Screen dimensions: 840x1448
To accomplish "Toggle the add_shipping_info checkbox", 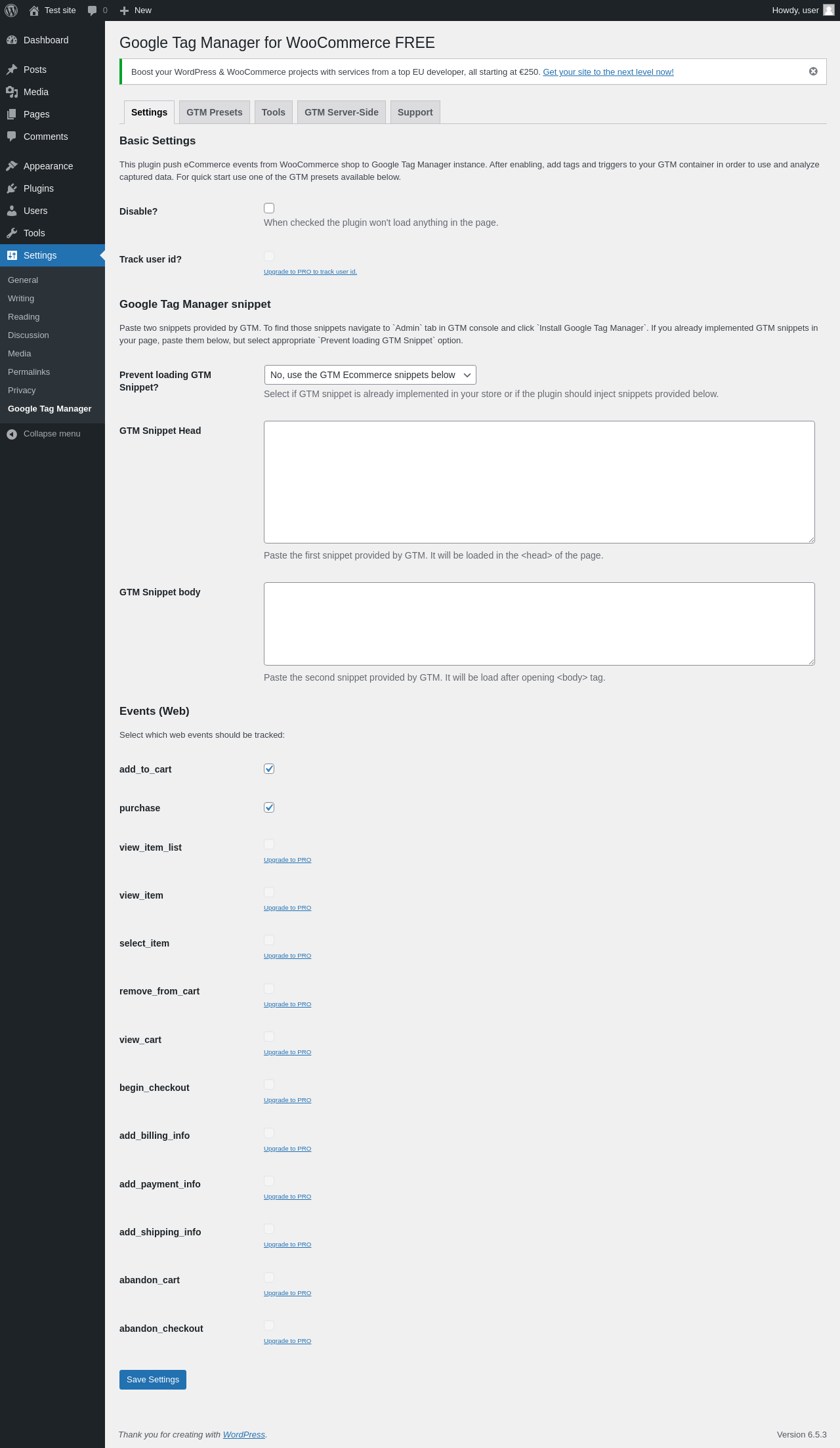I will (x=269, y=1229).
